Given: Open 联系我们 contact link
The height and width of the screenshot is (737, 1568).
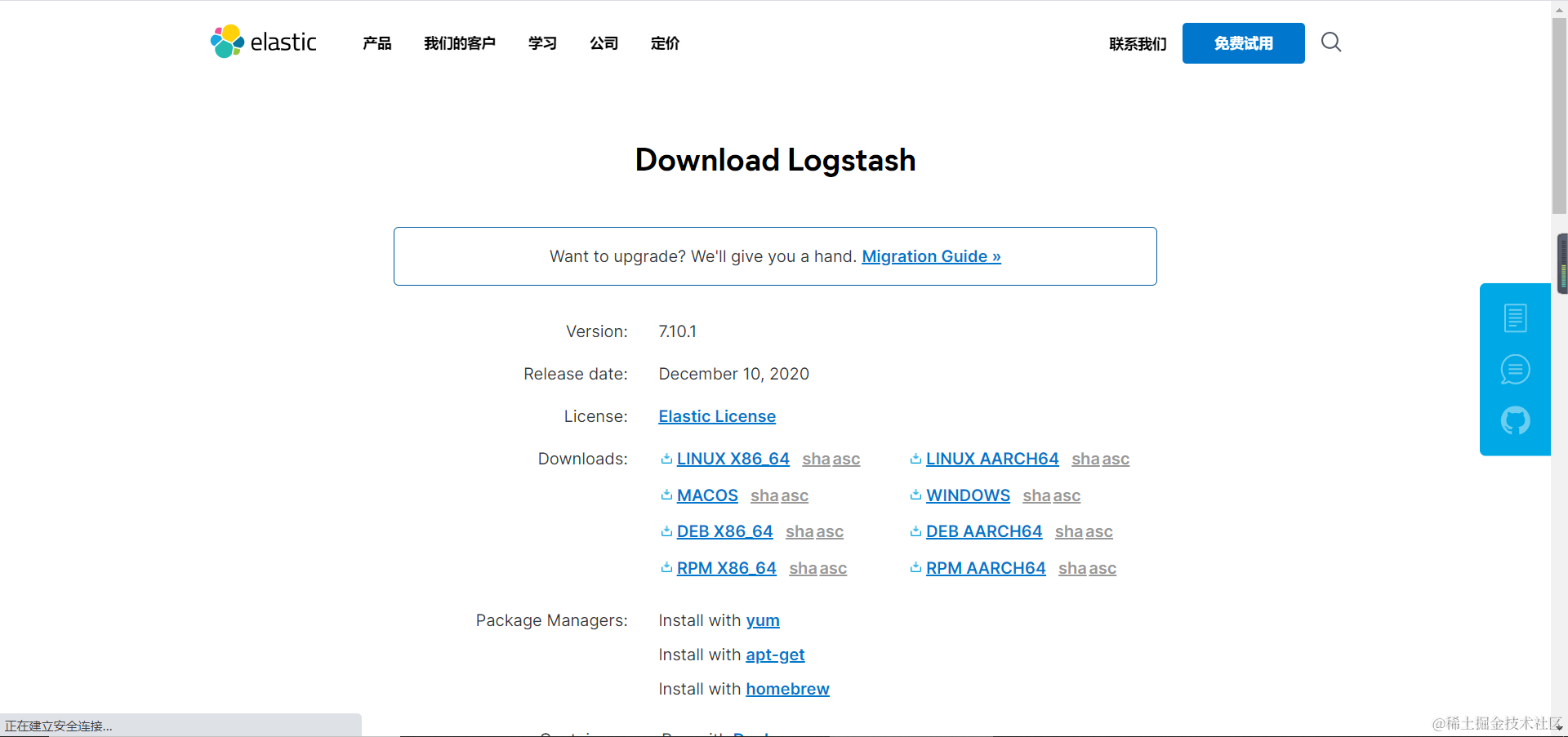Looking at the screenshot, I should tap(1138, 44).
